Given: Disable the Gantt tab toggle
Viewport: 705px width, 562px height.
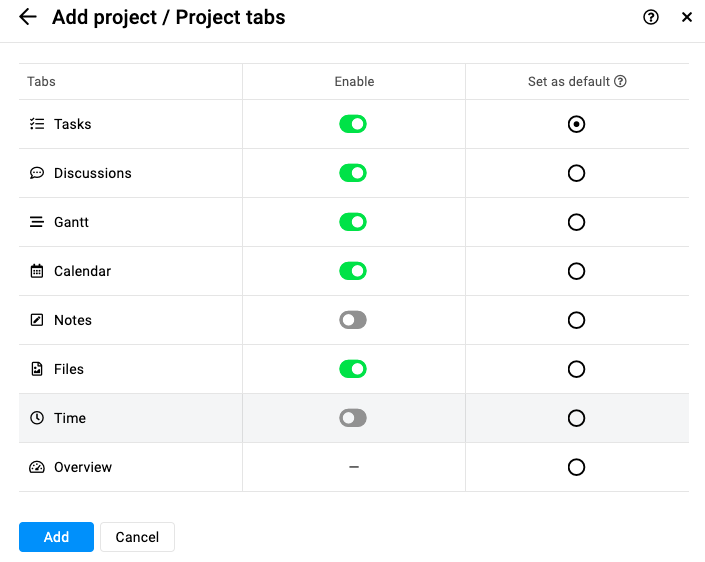Looking at the screenshot, I should click(353, 222).
